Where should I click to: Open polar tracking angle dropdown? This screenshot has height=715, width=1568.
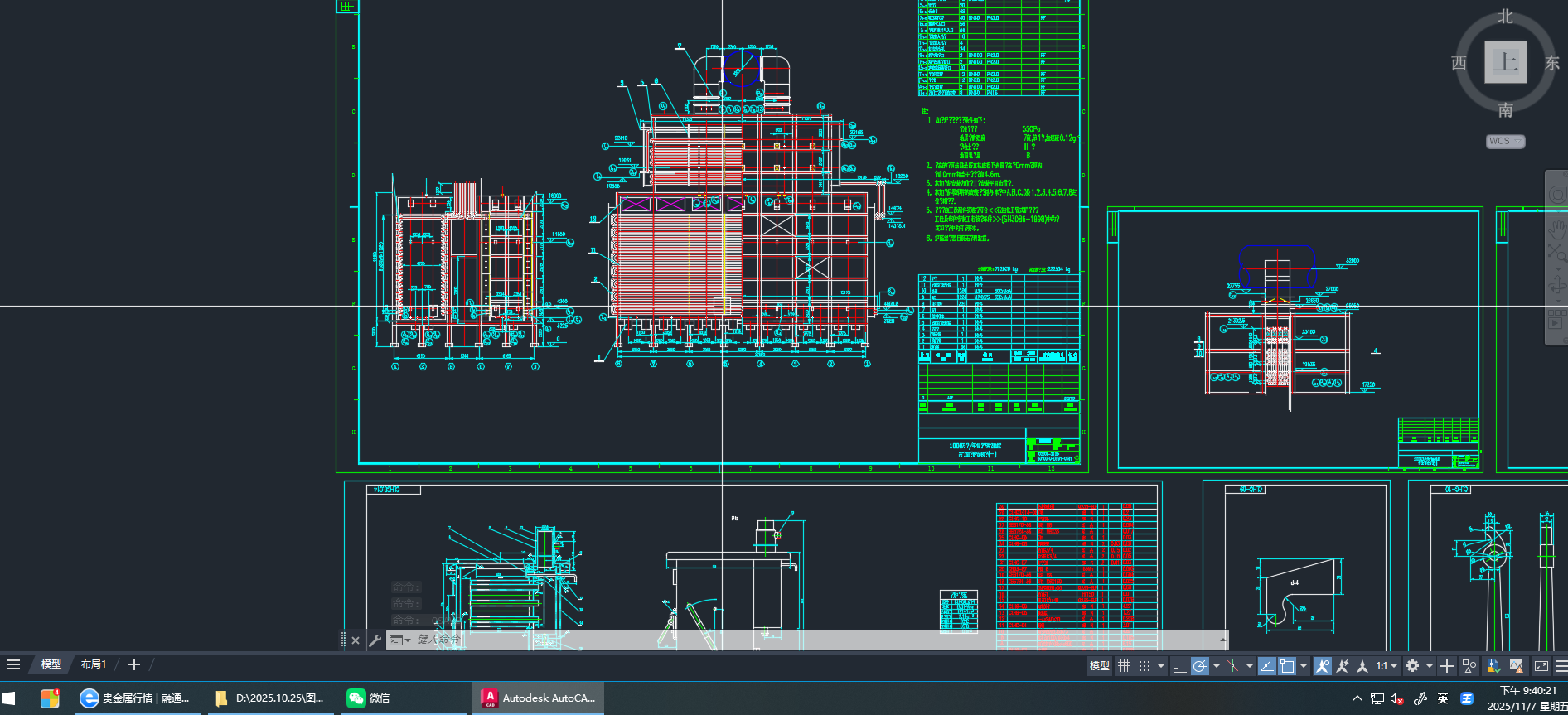click(x=1217, y=666)
